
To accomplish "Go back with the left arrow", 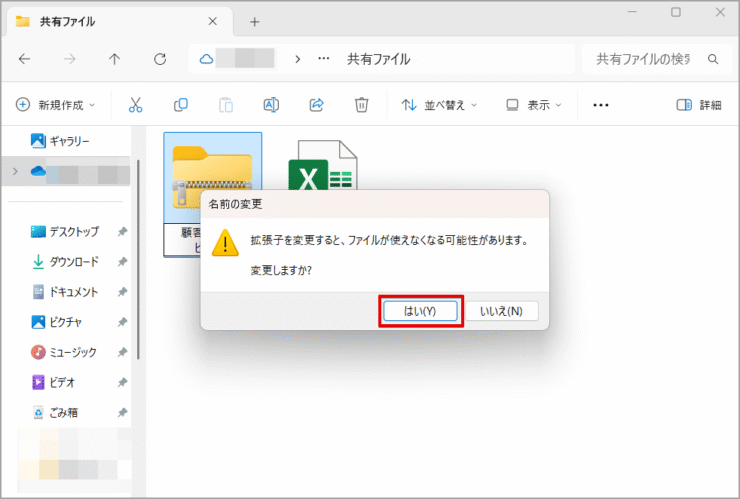I will [25, 59].
